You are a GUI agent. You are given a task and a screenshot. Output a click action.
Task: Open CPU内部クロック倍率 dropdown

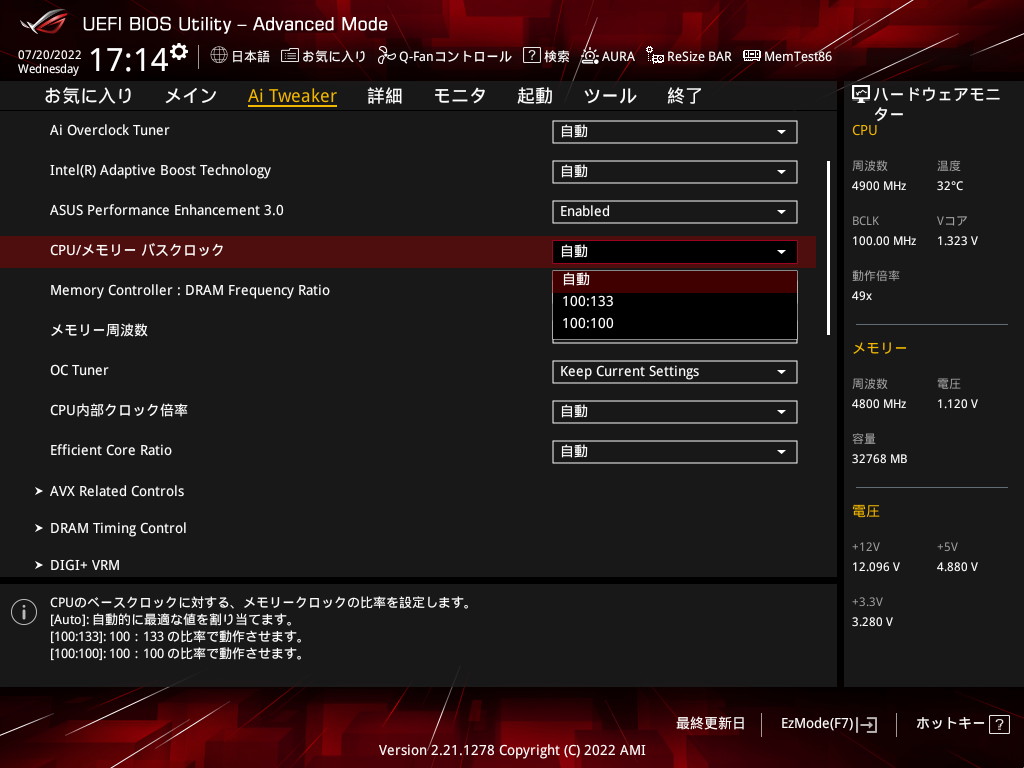coord(675,411)
